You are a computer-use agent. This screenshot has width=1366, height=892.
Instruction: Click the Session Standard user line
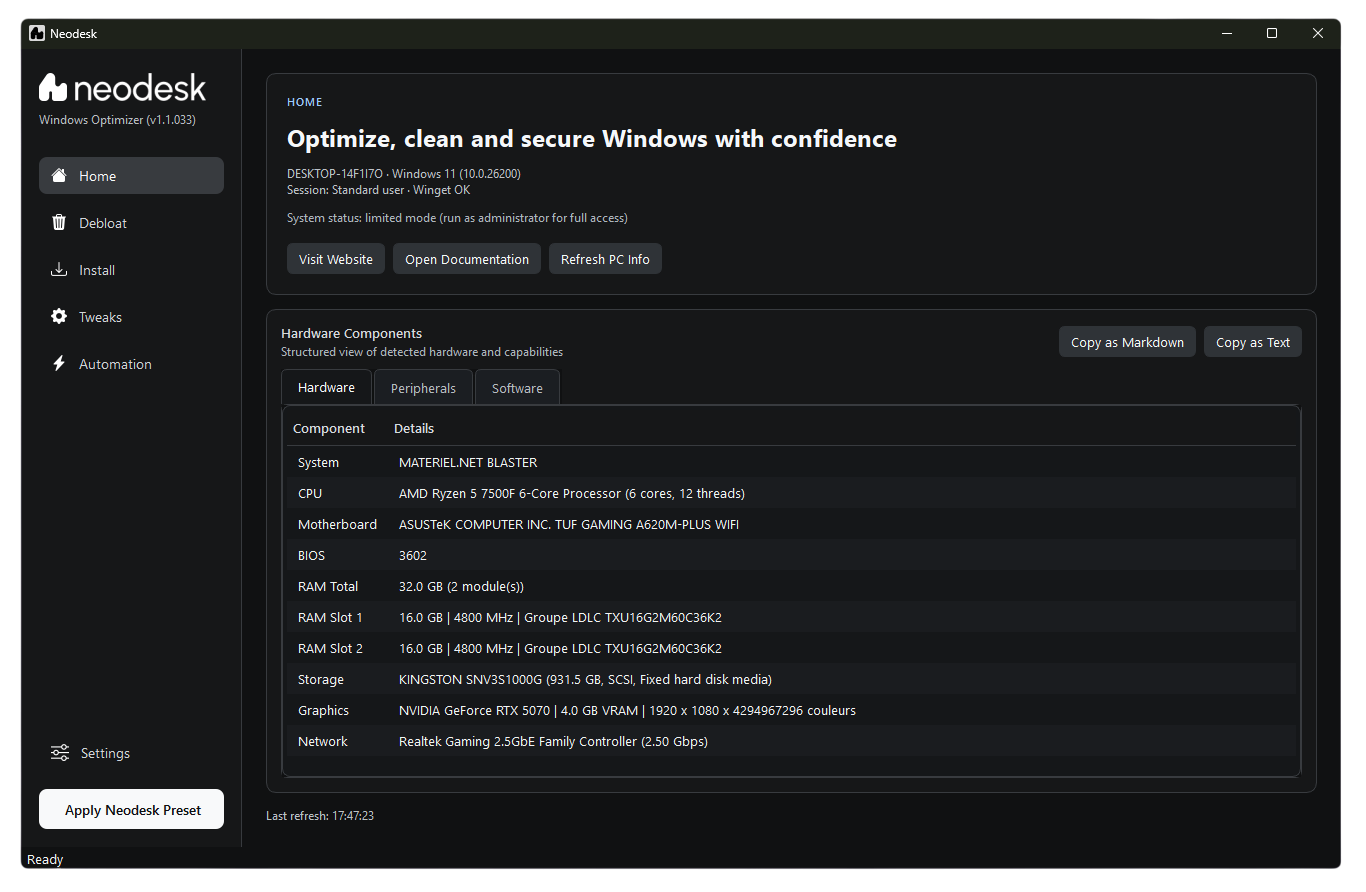tap(378, 190)
